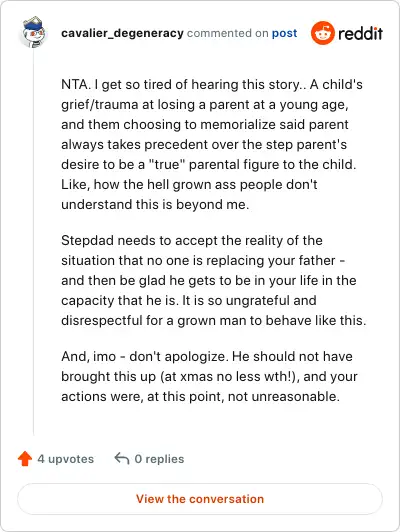Click the reddit wordmark text

click(x=361, y=33)
